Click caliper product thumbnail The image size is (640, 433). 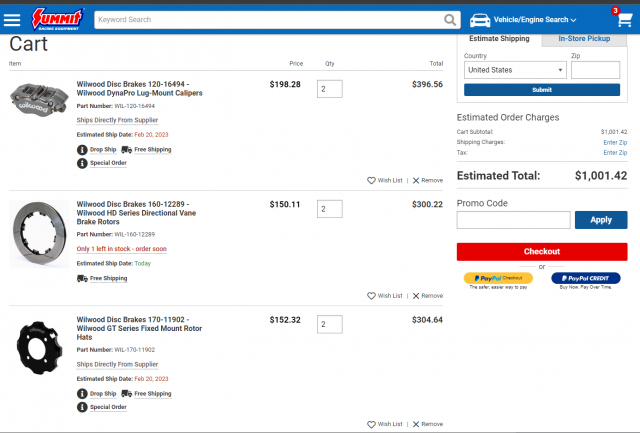(39, 100)
